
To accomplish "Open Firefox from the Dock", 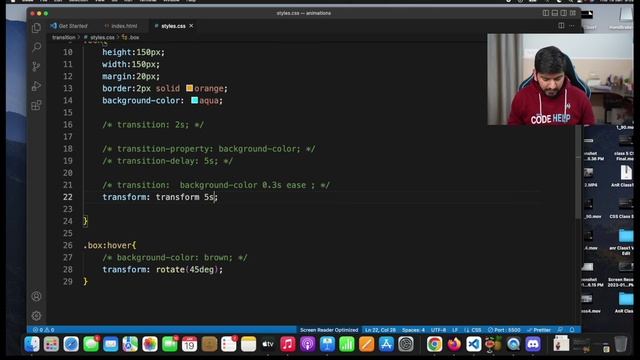I will click(454, 344).
